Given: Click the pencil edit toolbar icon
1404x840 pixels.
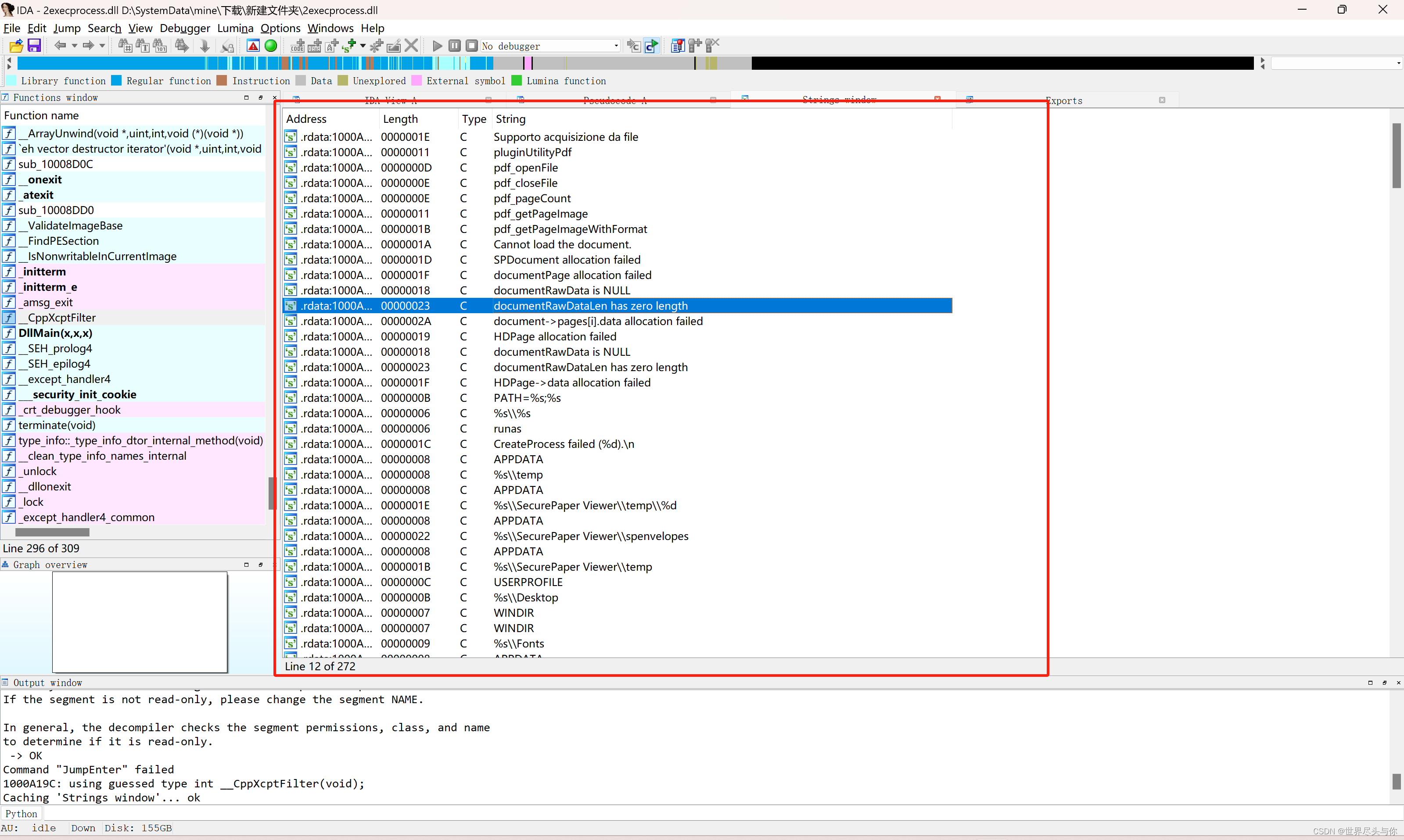Looking at the screenshot, I should click(x=394, y=46).
